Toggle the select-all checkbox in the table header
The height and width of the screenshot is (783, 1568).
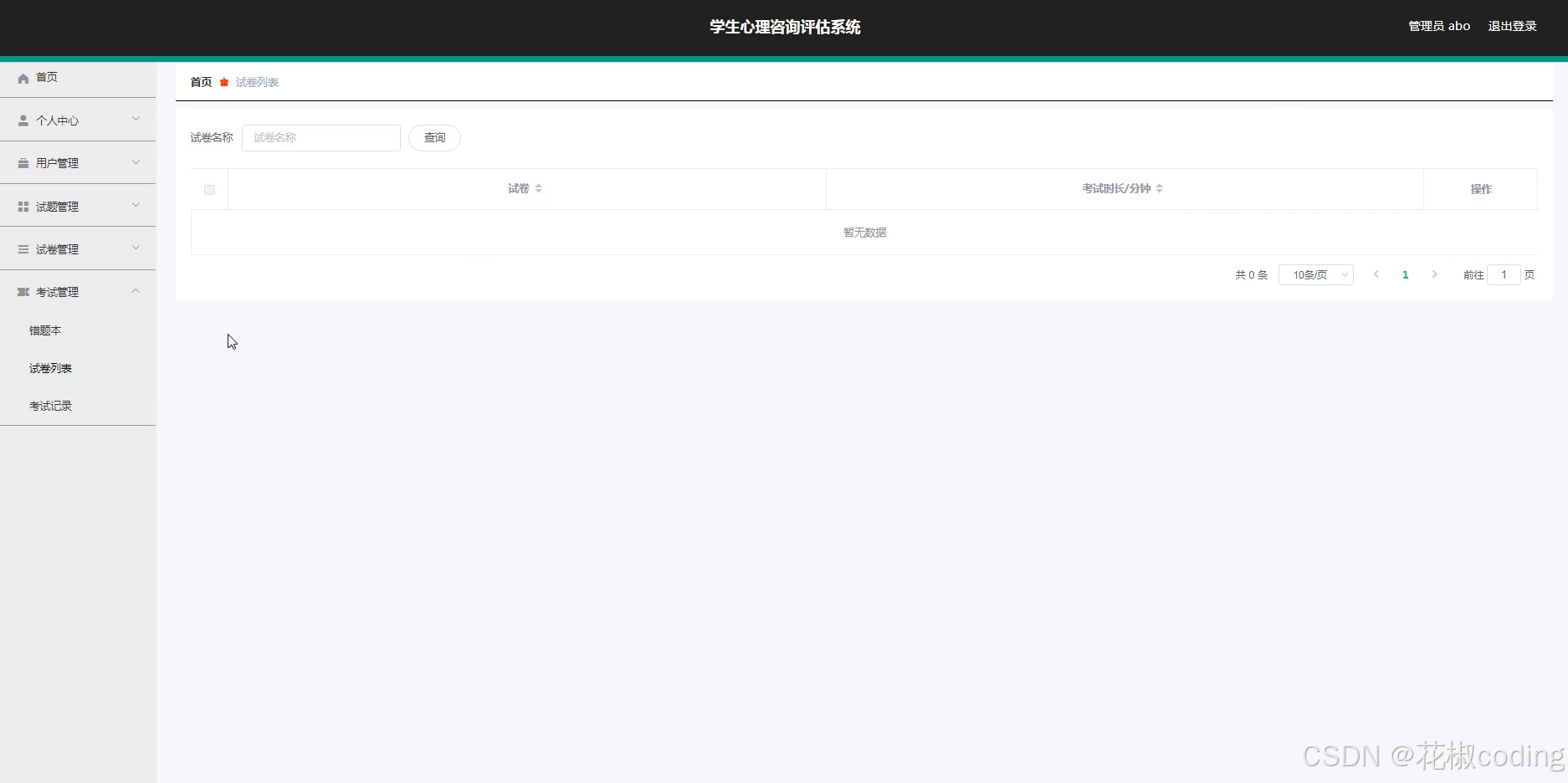click(209, 189)
